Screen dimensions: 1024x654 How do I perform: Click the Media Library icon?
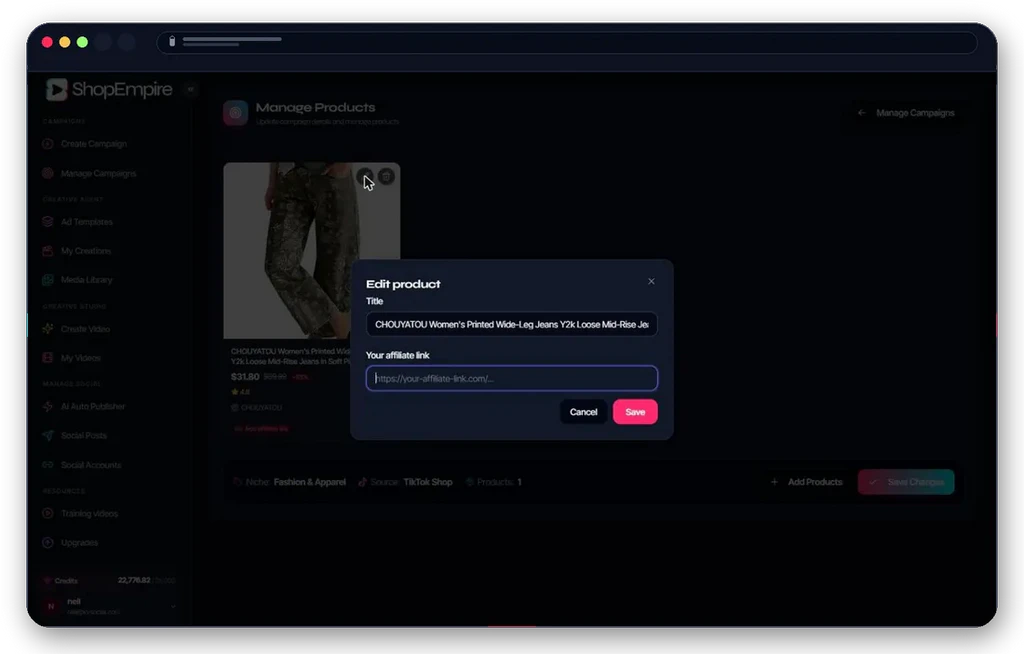(x=48, y=280)
